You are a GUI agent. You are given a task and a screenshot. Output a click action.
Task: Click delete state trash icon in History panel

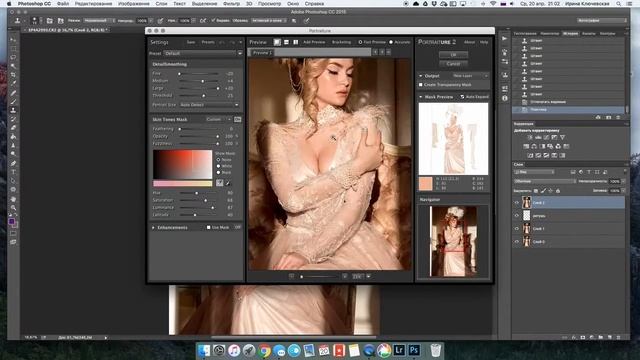point(618,117)
